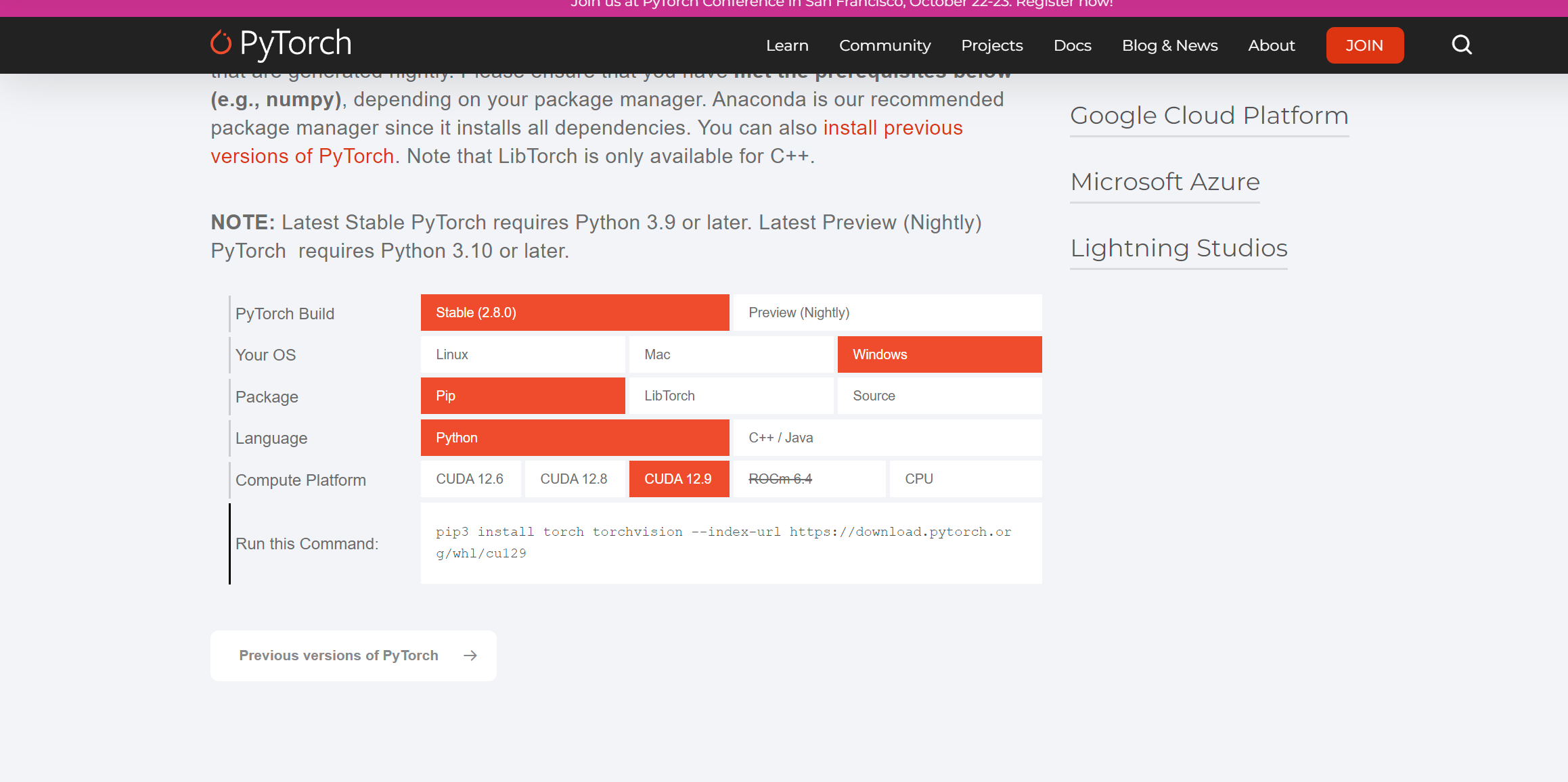Click the search magnifier icon
The image size is (1568, 782).
(x=1462, y=45)
